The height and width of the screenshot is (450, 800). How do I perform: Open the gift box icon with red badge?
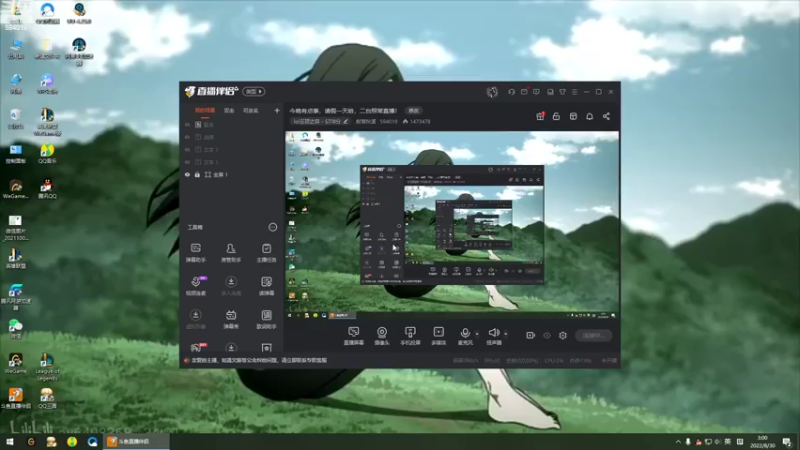(540, 116)
